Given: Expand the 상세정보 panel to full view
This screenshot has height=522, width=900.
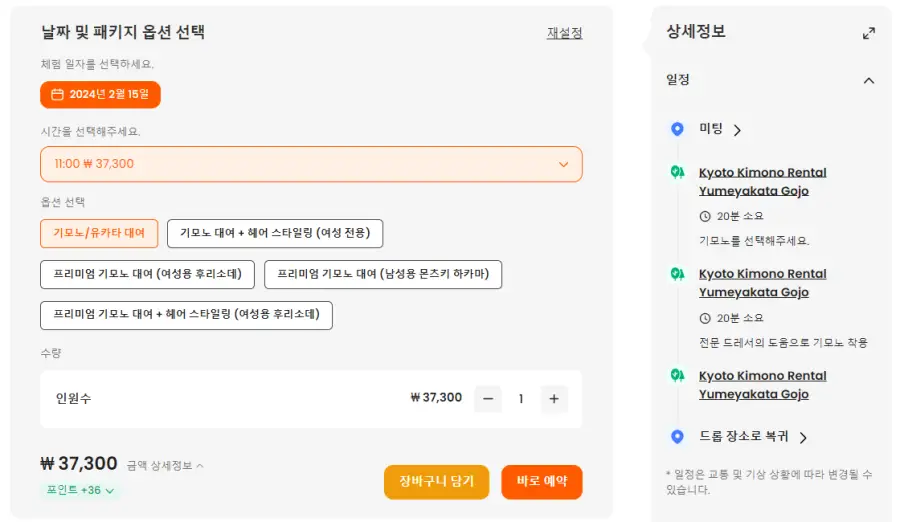Looking at the screenshot, I should [x=868, y=33].
